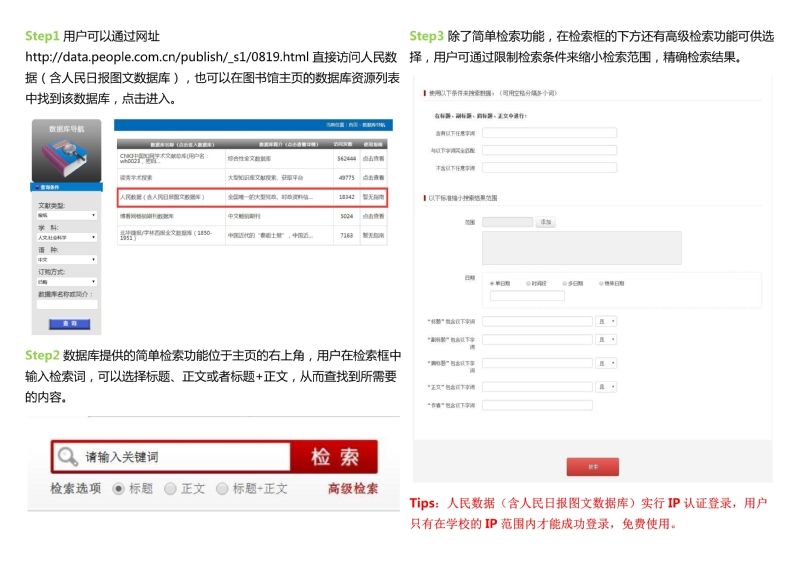
Task: Choose the 多日期 date radio button
Action: coord(565,283)
